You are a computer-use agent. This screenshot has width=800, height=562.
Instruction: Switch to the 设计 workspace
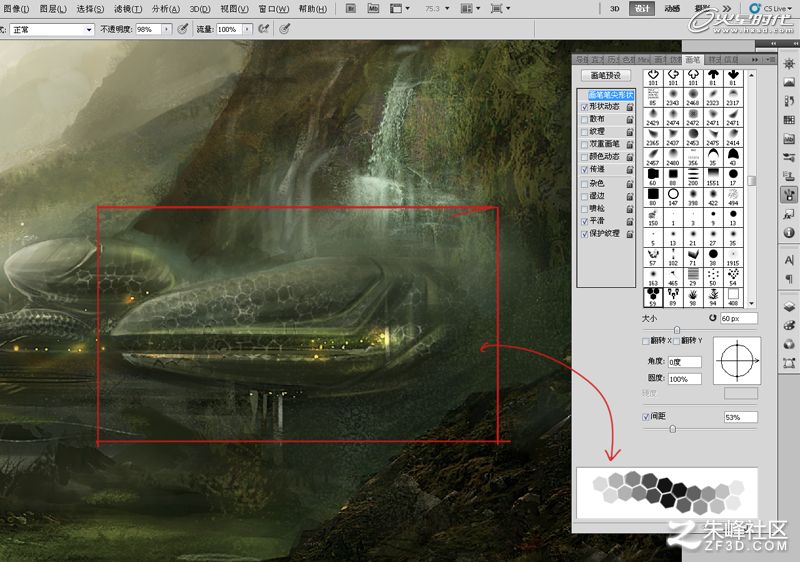(642, 9)
